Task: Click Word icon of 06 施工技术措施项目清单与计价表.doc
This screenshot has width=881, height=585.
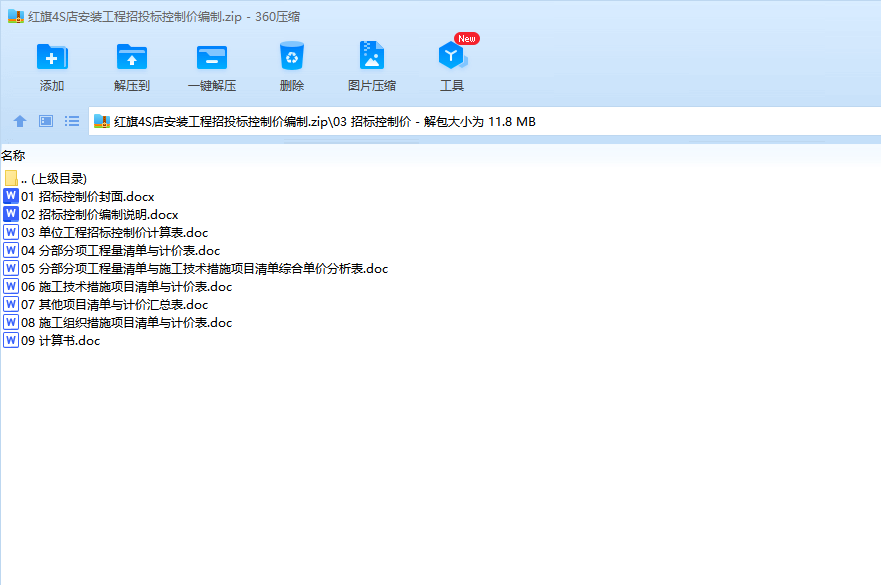Action: click(x=11, y=286)
